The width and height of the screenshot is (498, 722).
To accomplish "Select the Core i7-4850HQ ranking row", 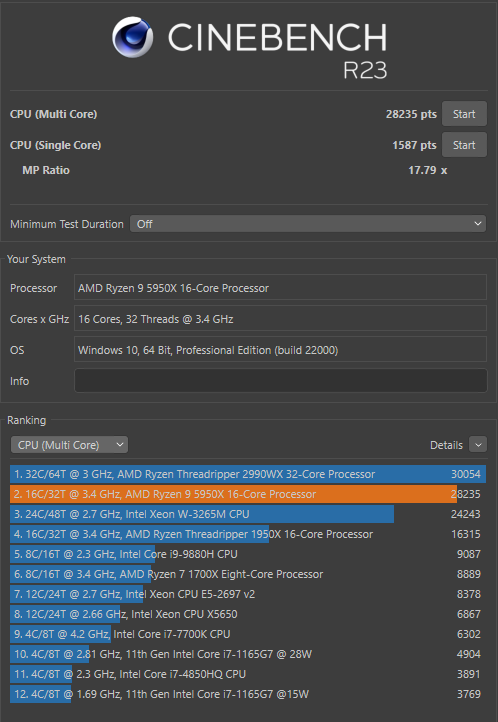I will 248,674.
